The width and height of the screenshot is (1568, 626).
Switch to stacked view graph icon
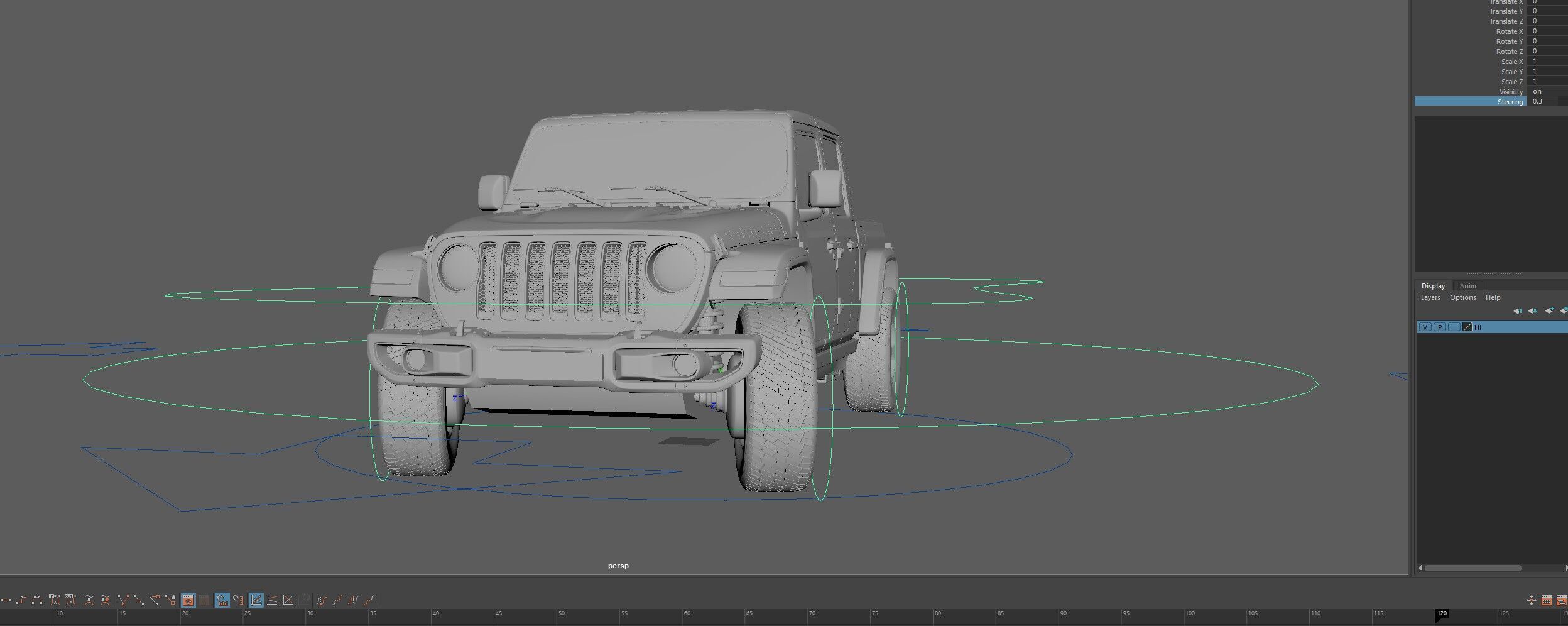tap(271, 600)
